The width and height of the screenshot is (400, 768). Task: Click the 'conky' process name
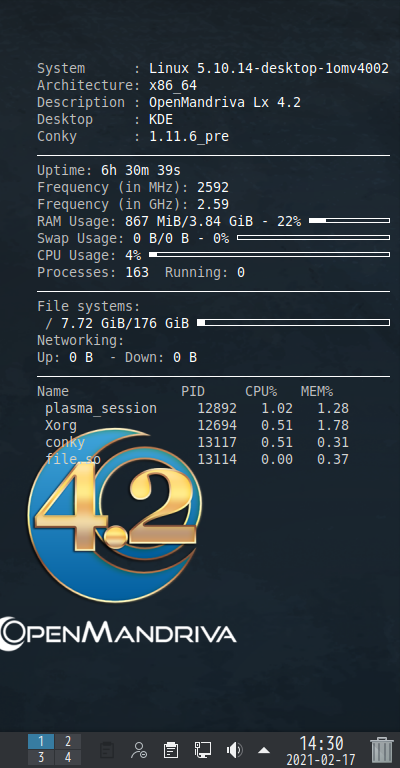65,442
